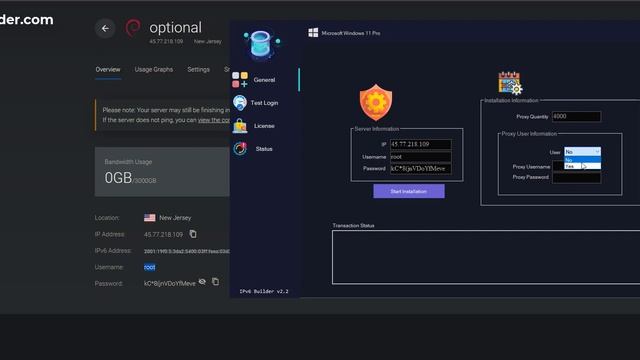Click the IPv6 Builder database logo
640x360 pixels.
262,44
